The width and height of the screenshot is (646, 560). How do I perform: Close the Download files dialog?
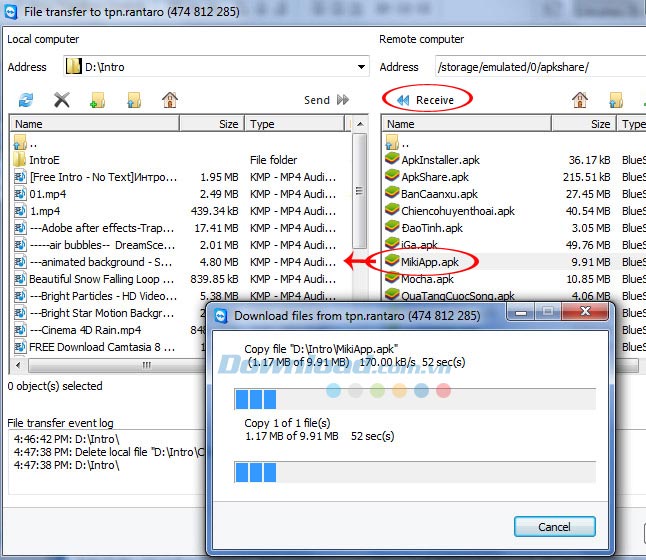[x=585, y=312]
